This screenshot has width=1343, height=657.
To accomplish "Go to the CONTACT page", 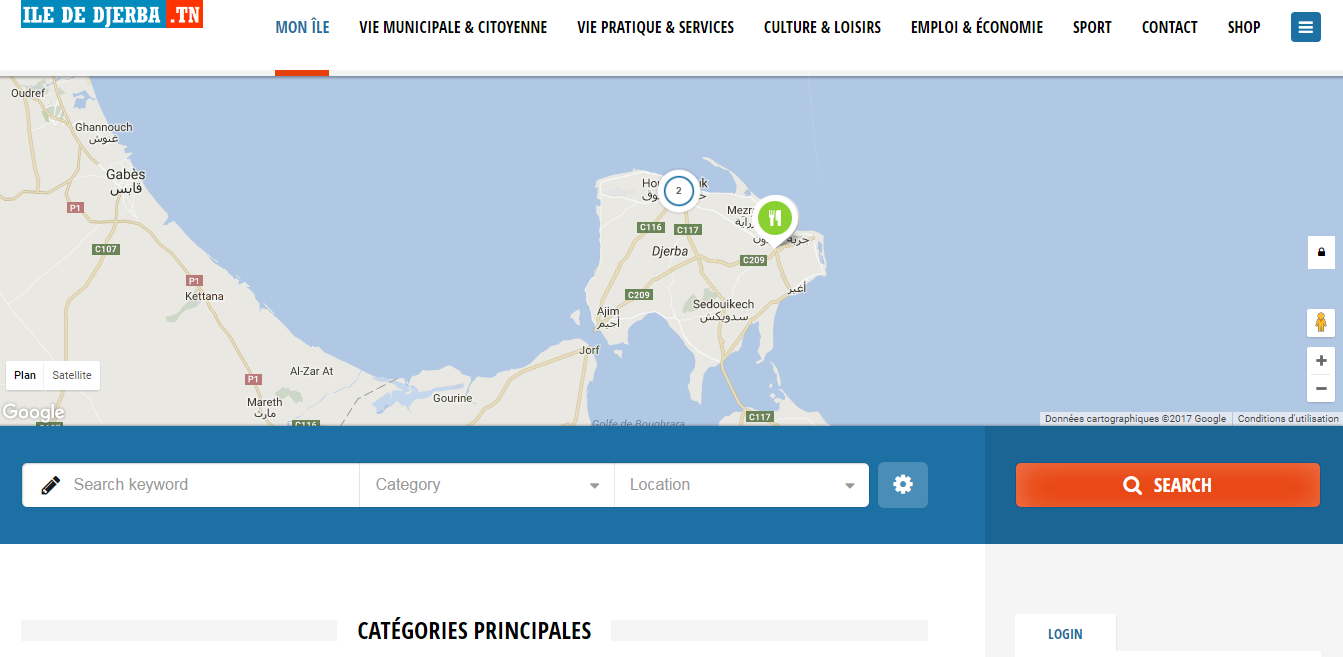I will [1169, 28].
